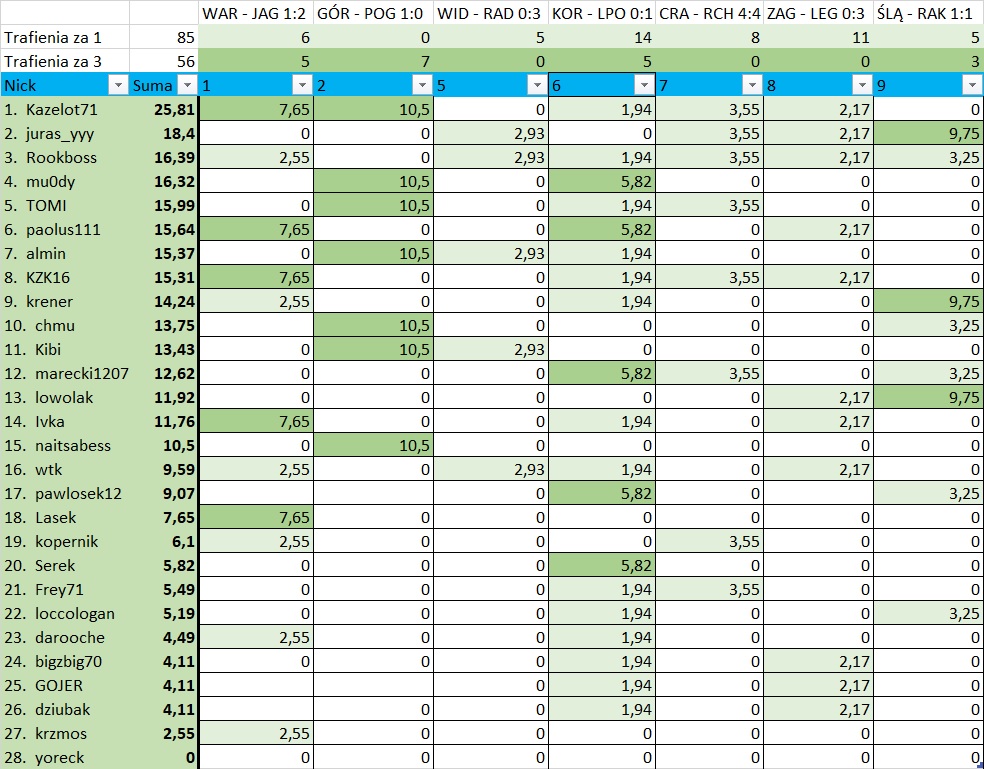Viewport: 984px width, 769px height.
Task: Expand the filter dropdown for column 8
Action: pos(860,86)
